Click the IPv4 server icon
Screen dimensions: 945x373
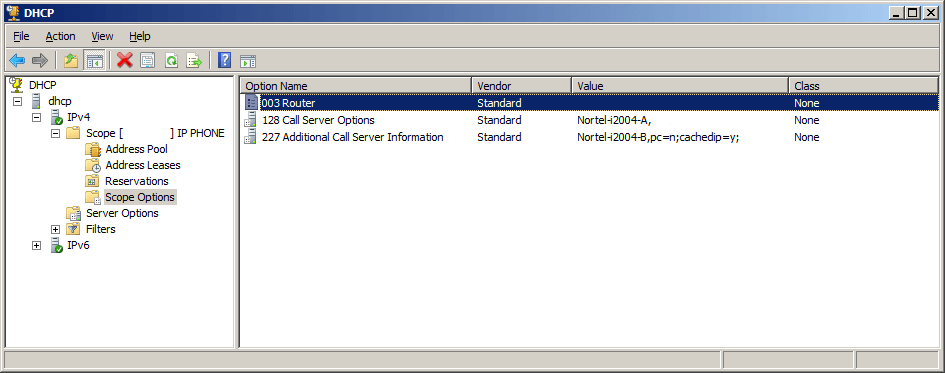[56, 117]
